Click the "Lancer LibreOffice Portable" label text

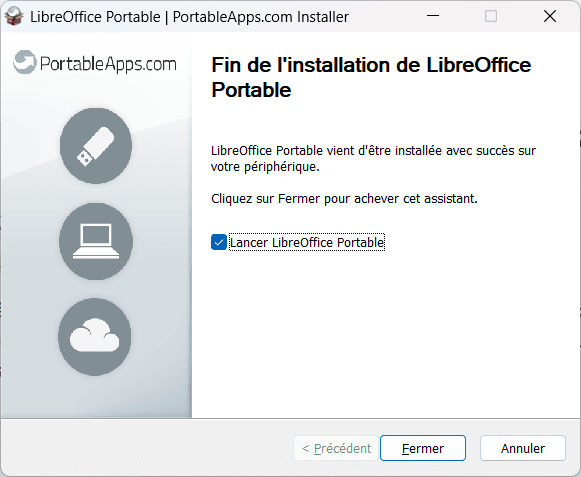pos(307,242)
